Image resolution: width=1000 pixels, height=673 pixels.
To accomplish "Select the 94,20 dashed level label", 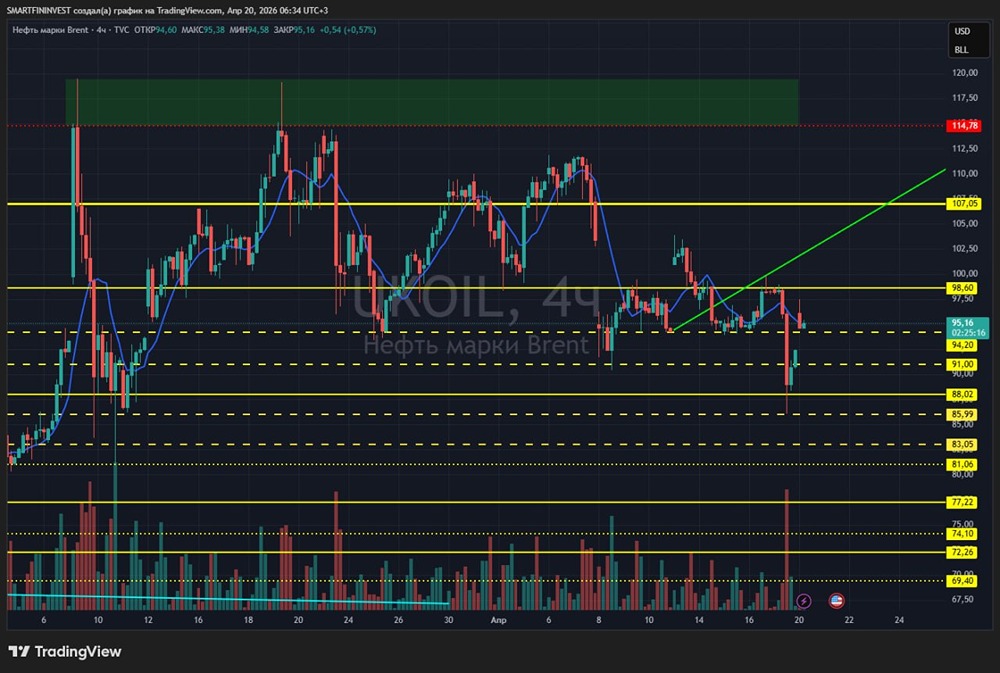I will pyautogui.click(x=964, y=344).
